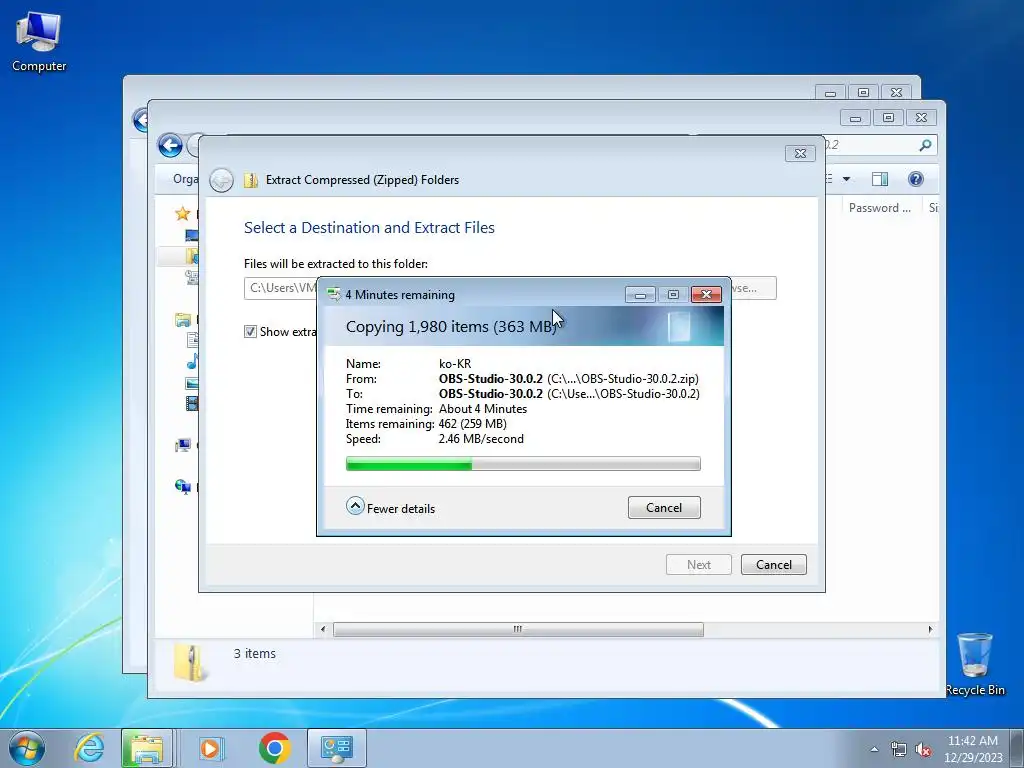Select the Pictures icon in navigation pane

[x=192, y=383]
